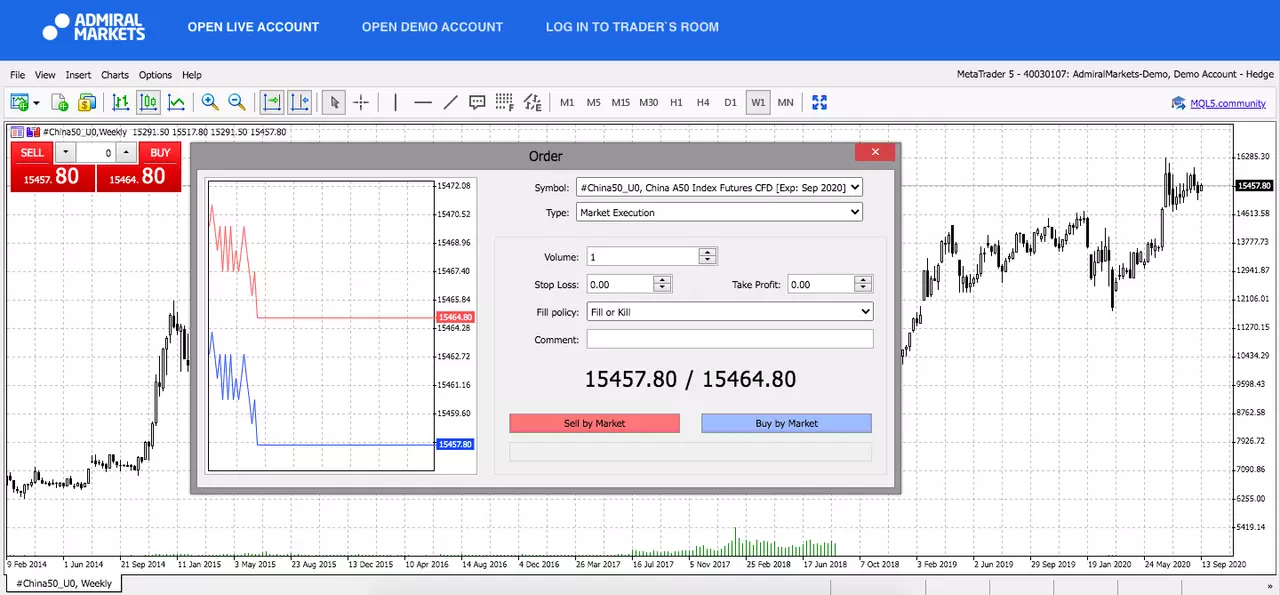Open the new chart icon

(19, 102)
